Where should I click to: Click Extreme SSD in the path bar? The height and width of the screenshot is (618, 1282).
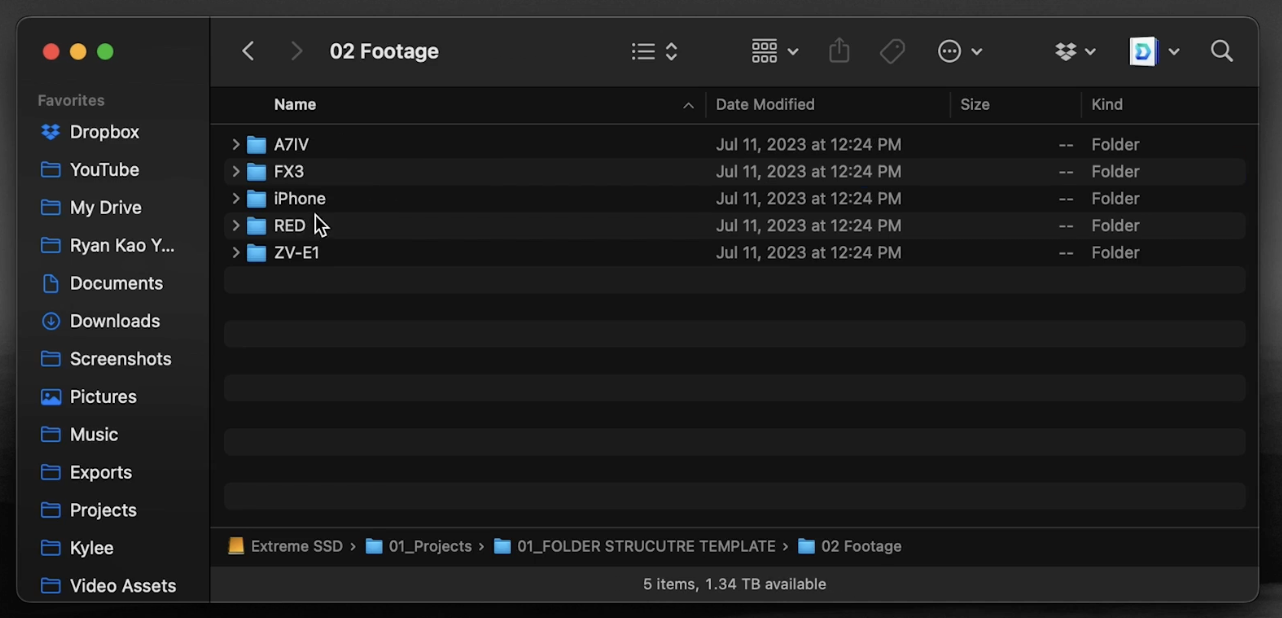(x=285, y=547)
